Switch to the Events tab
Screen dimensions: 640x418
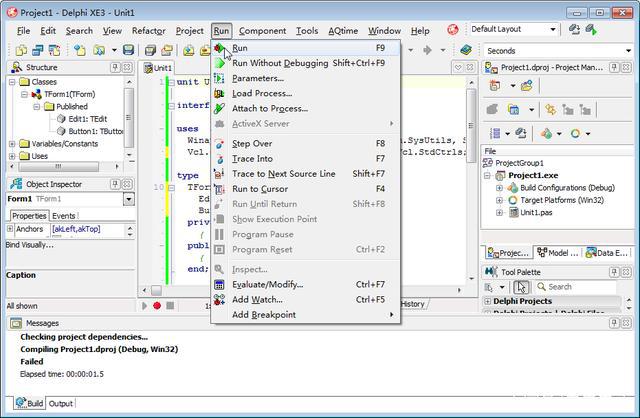[64, 216]
